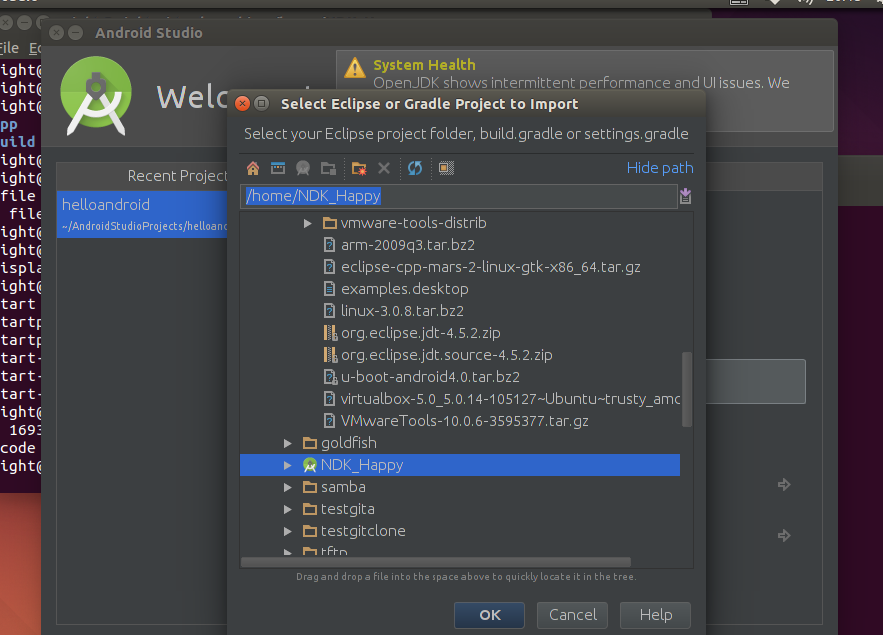Toggle show hidden files and directories
The image size is (883, 635).
[446, 168]
